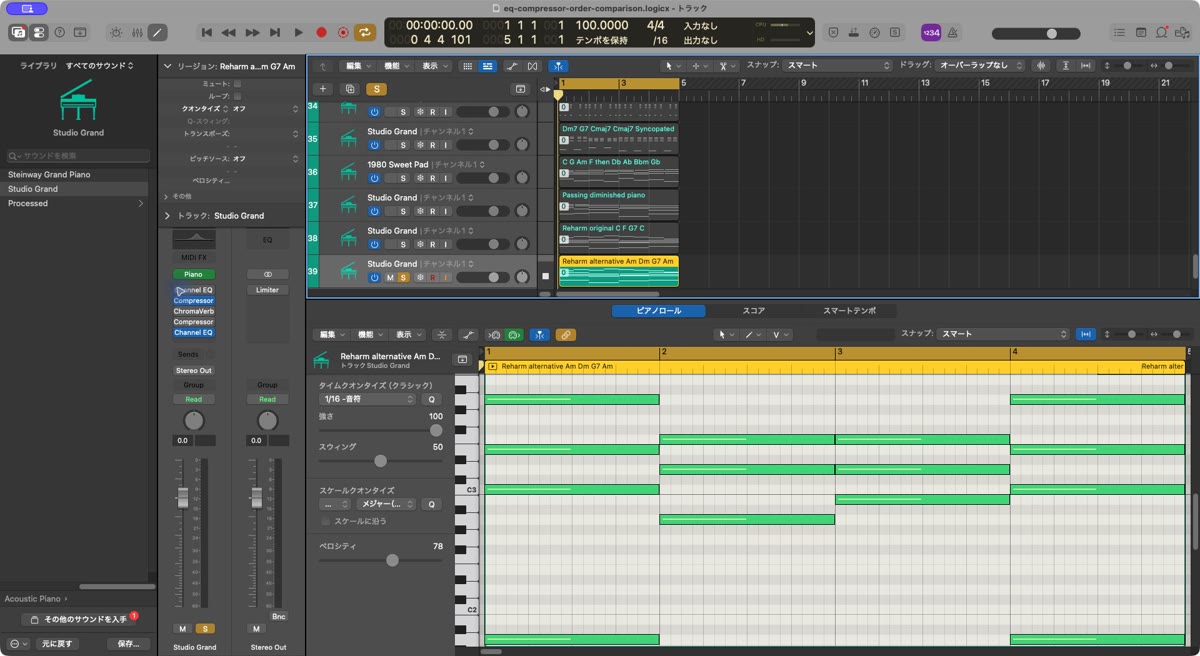Tick the スケールに沿う checkbox
Viewport: 1200px width, 656px height.
pos(325,521)
